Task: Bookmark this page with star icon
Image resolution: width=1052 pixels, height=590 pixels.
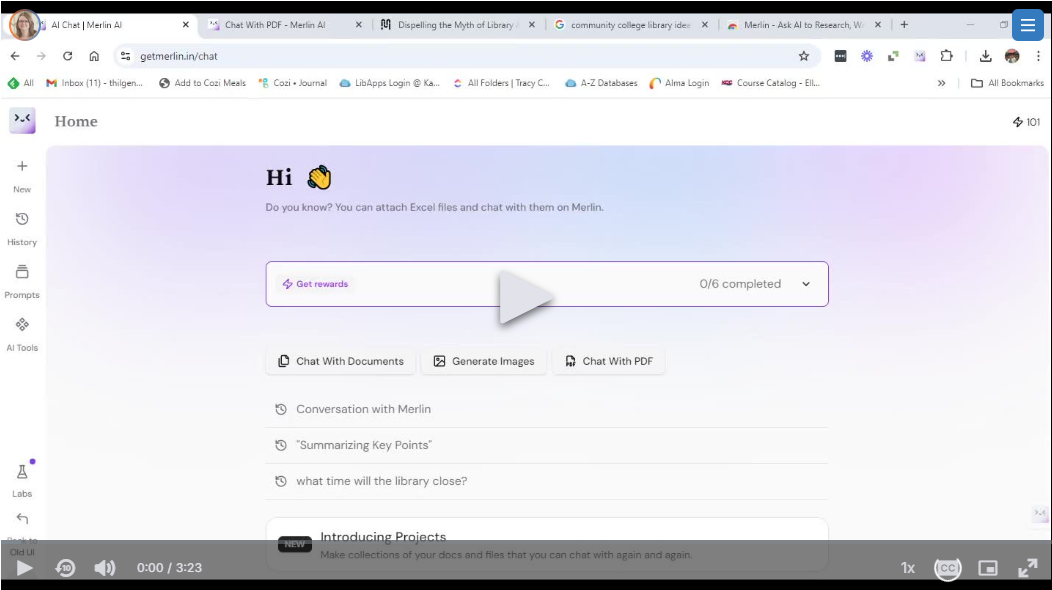Action: click(804, 56)
